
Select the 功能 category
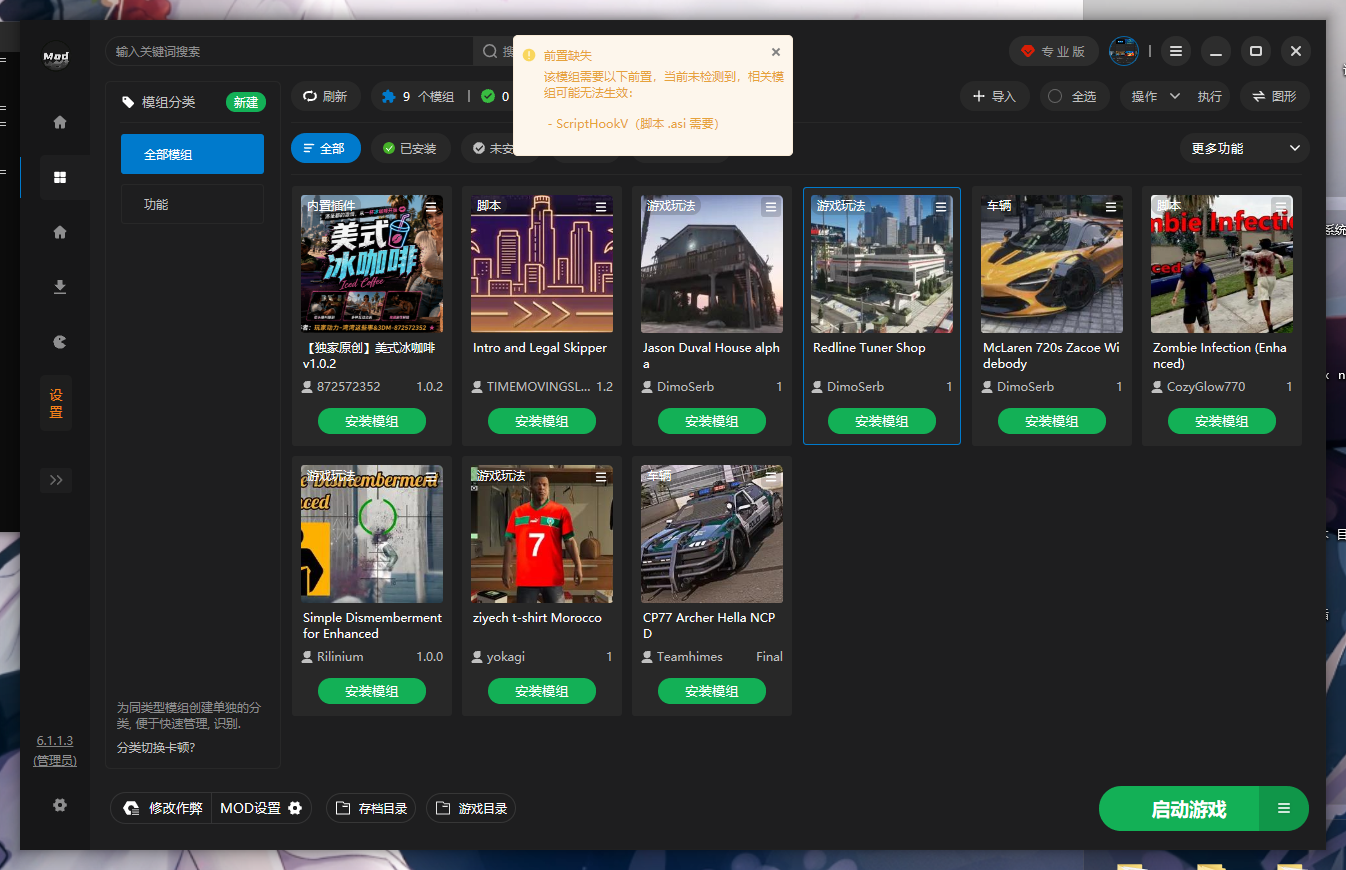[192, 204]
